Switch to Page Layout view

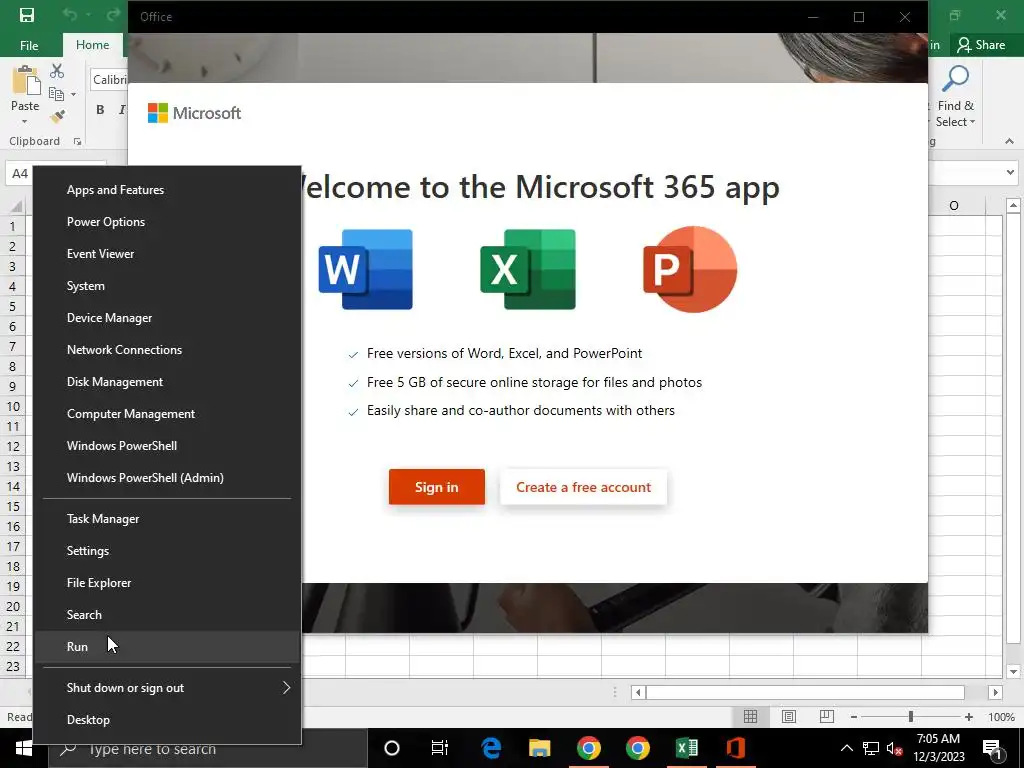(789, 717)
